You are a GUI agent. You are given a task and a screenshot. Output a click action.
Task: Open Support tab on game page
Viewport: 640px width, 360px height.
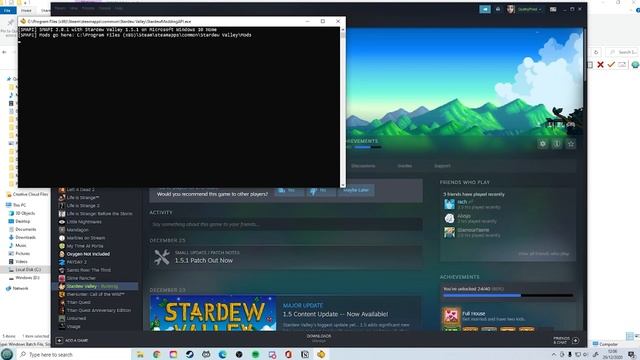coord(442,166)
